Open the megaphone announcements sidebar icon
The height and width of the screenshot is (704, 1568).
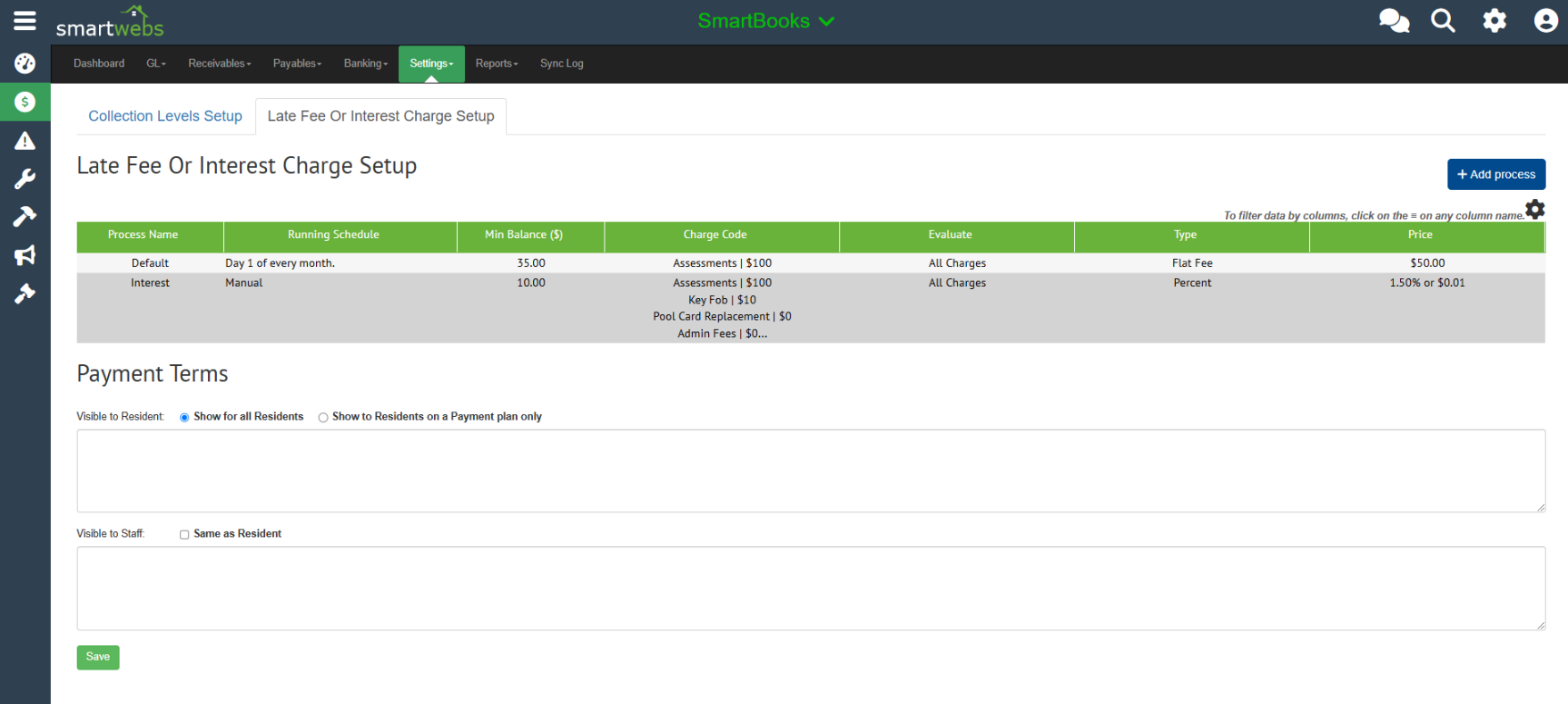(x=25, y=255)
